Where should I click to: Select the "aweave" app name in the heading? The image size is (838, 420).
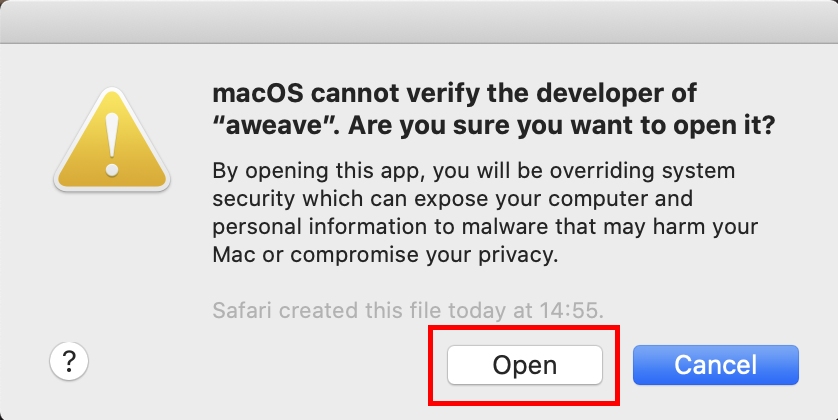coord(274,126)
